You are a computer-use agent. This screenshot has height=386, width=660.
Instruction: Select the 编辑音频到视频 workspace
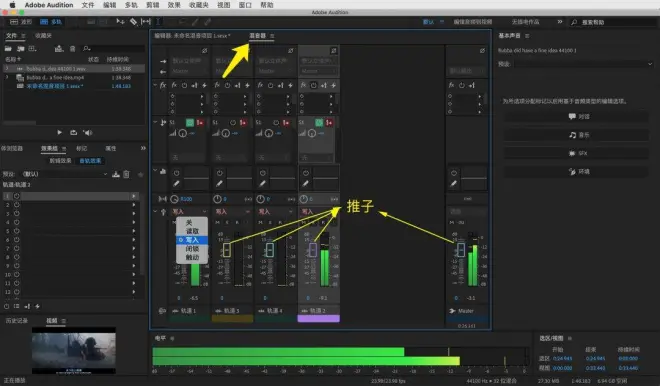[x=473, y=22]
